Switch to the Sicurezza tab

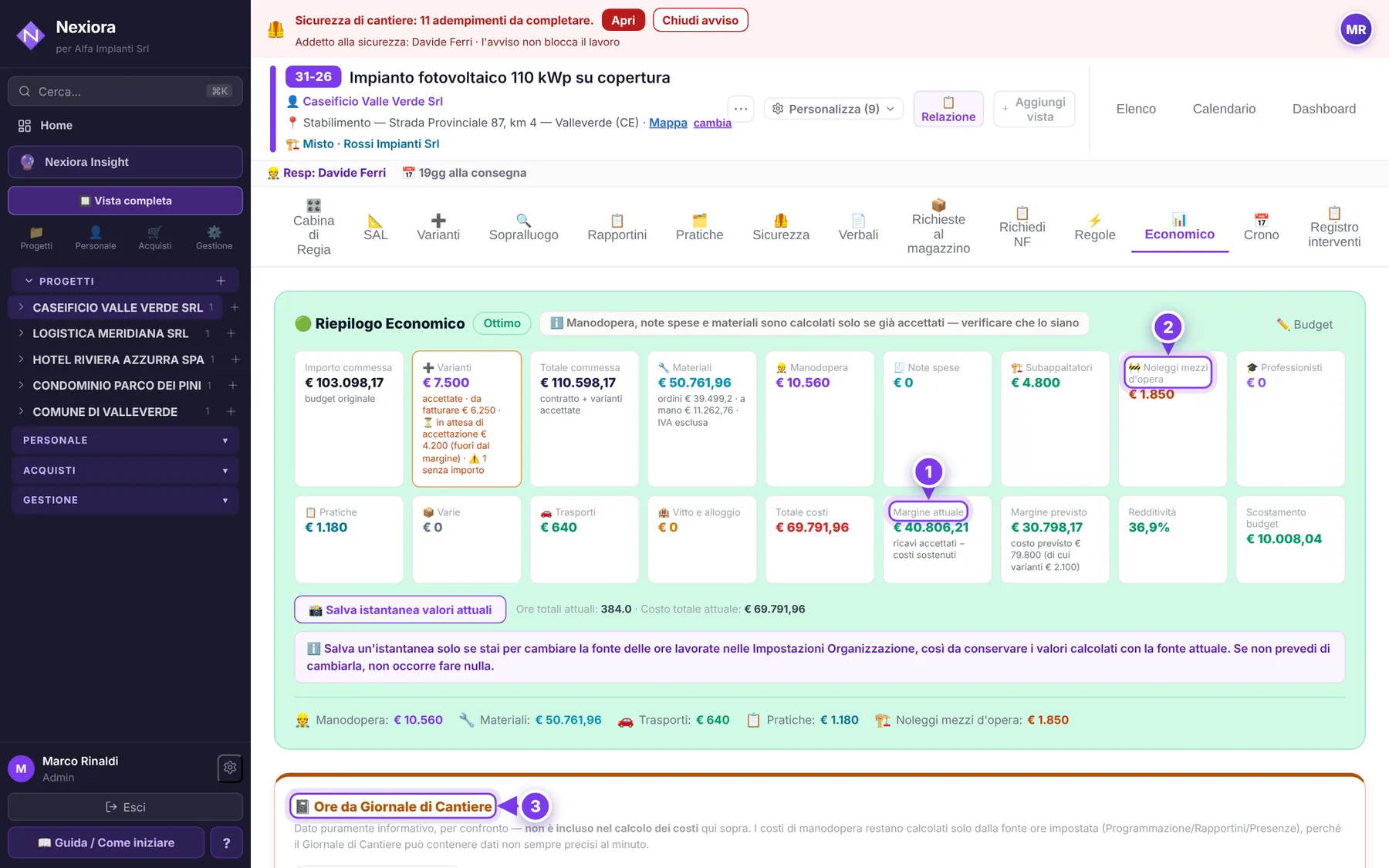tap(781, 228)
